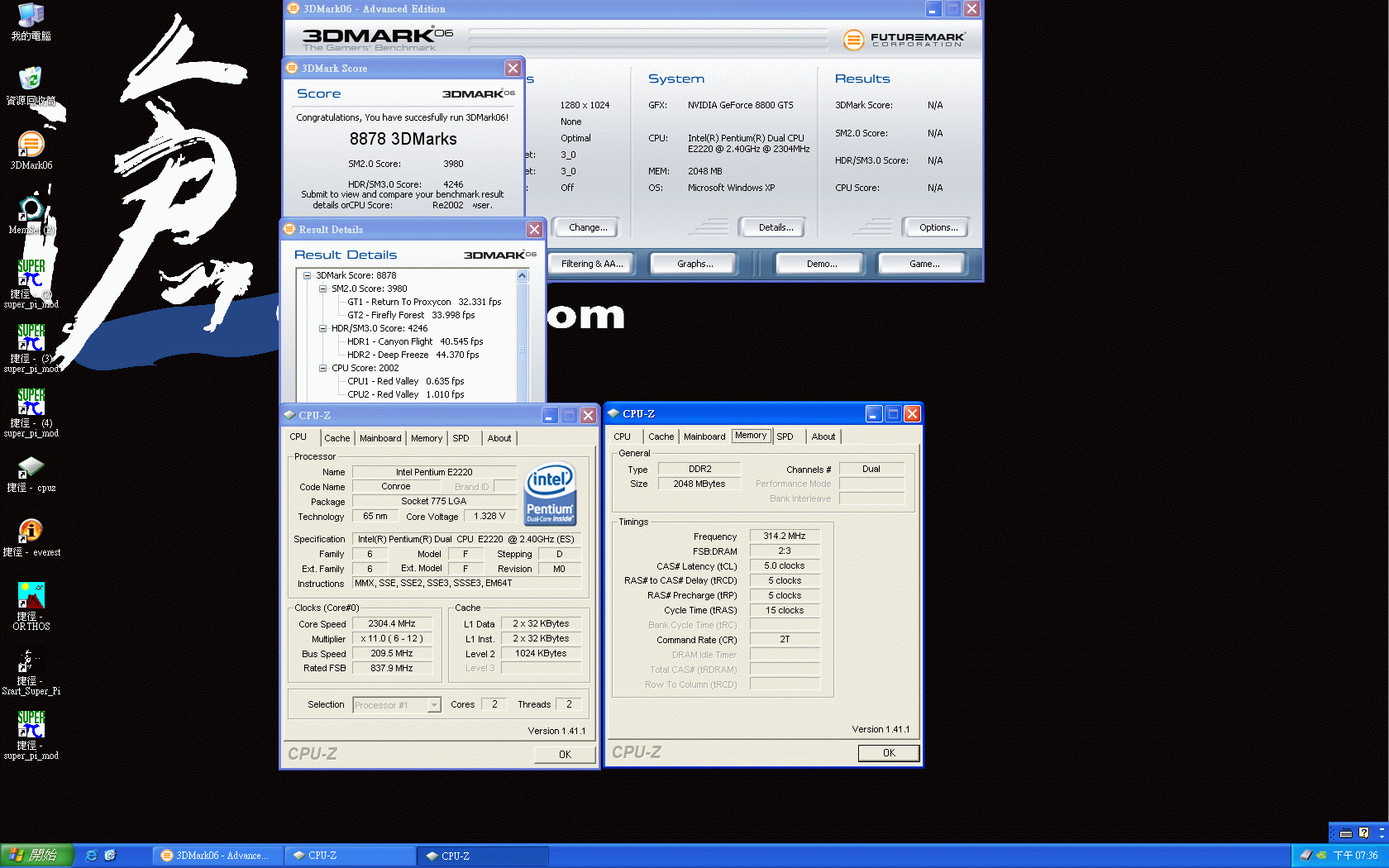The height and width of the screenshot is (868, 1389).
Task: Click the Demo... button
Action: [x=821, y=264]
